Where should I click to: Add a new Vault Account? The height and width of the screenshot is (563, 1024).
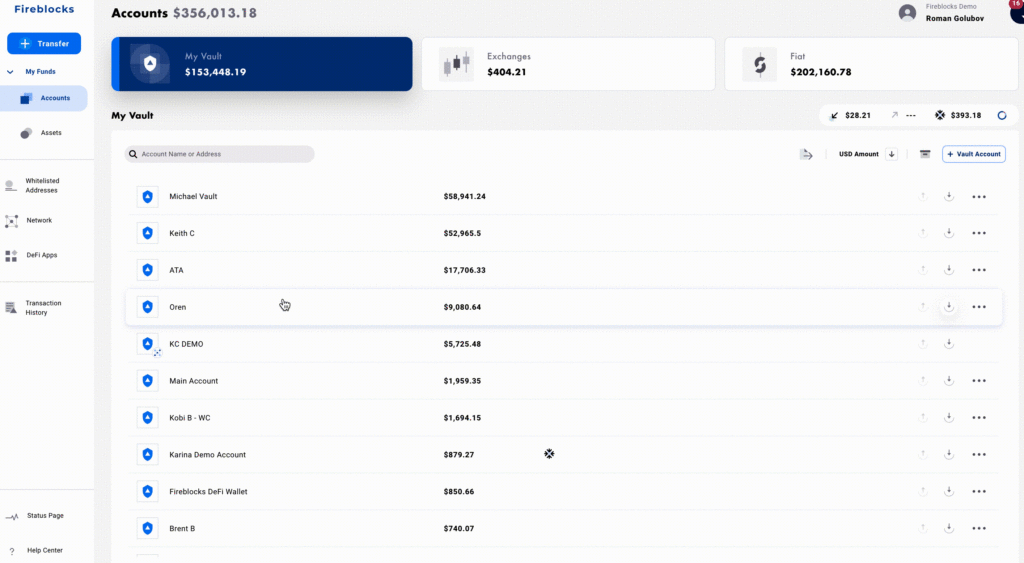tap(974, 154)
